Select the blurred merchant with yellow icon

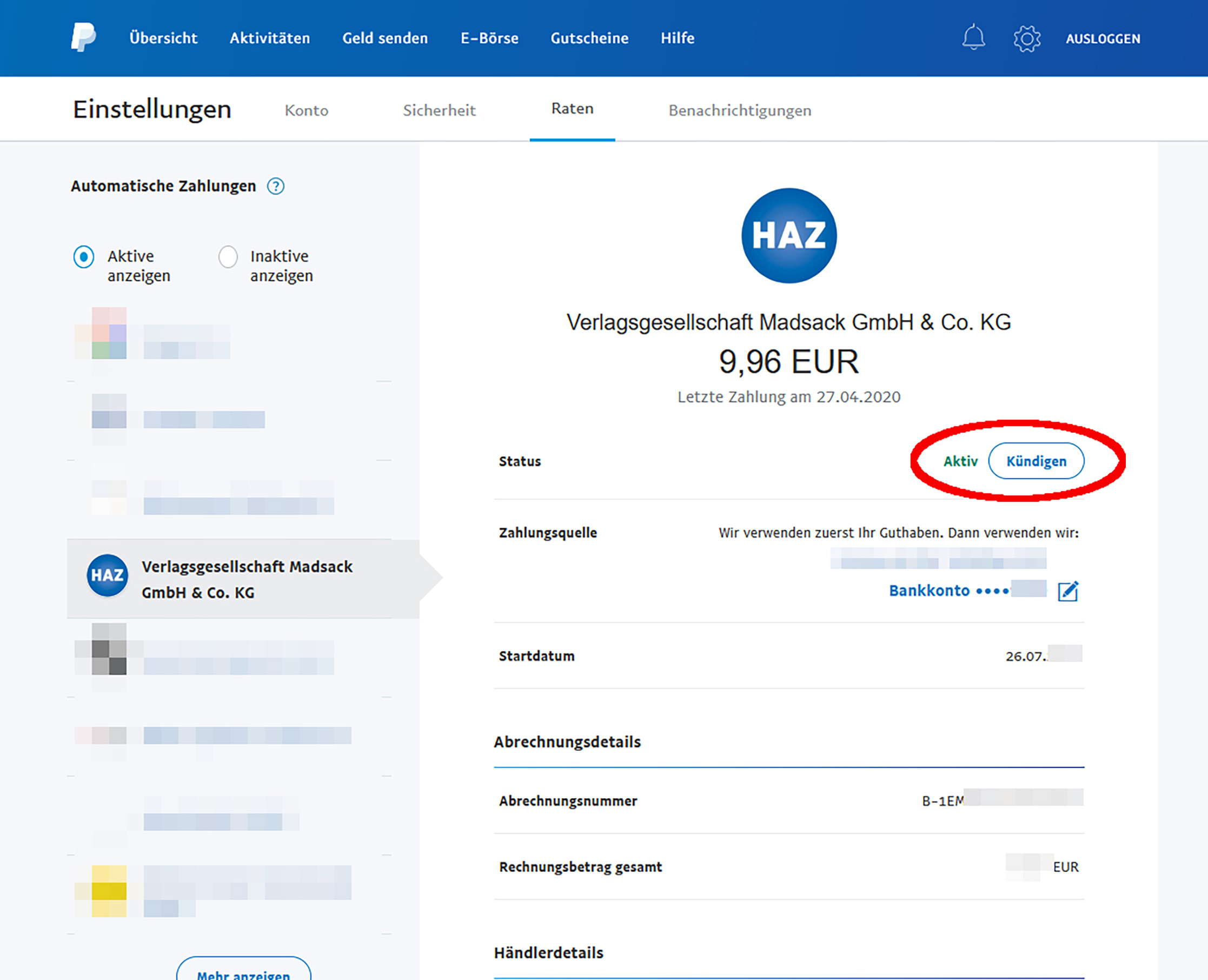[215, 891]
